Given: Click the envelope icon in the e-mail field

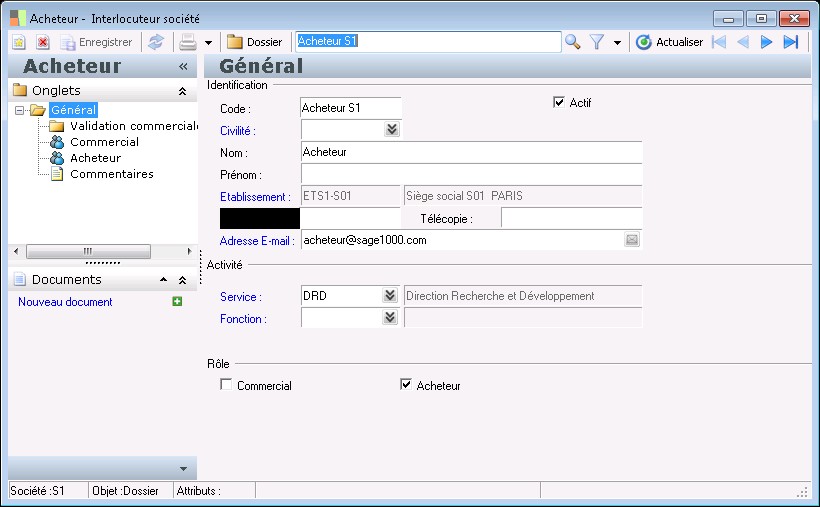Looking at the screenshot, I should point(632,240).
